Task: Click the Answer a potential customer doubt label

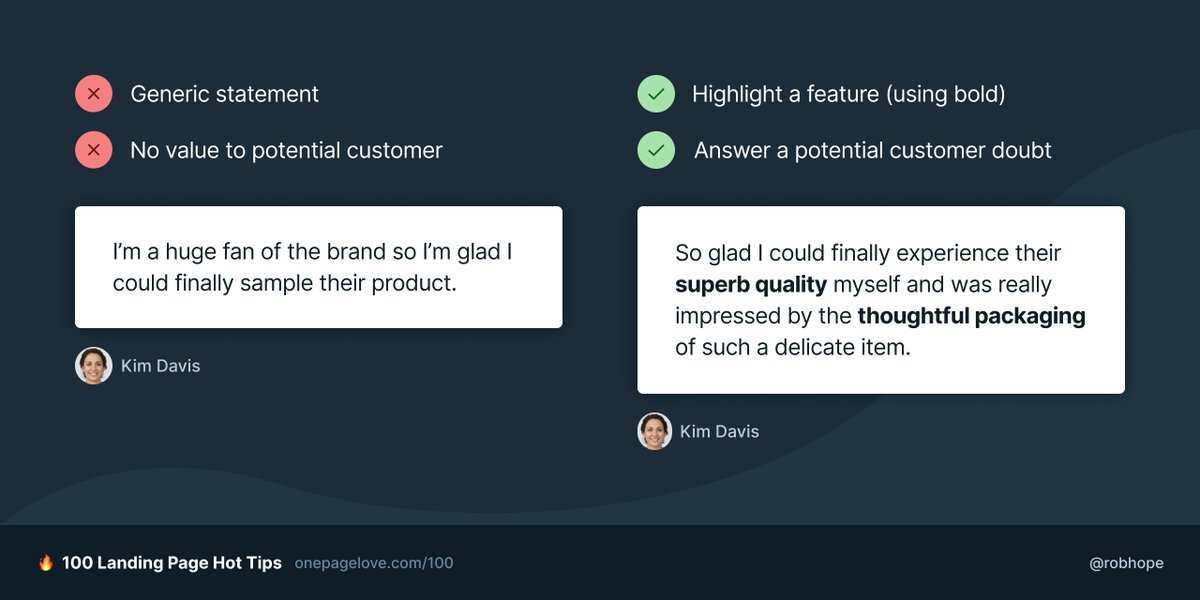Action: click(x=873, y=151)
